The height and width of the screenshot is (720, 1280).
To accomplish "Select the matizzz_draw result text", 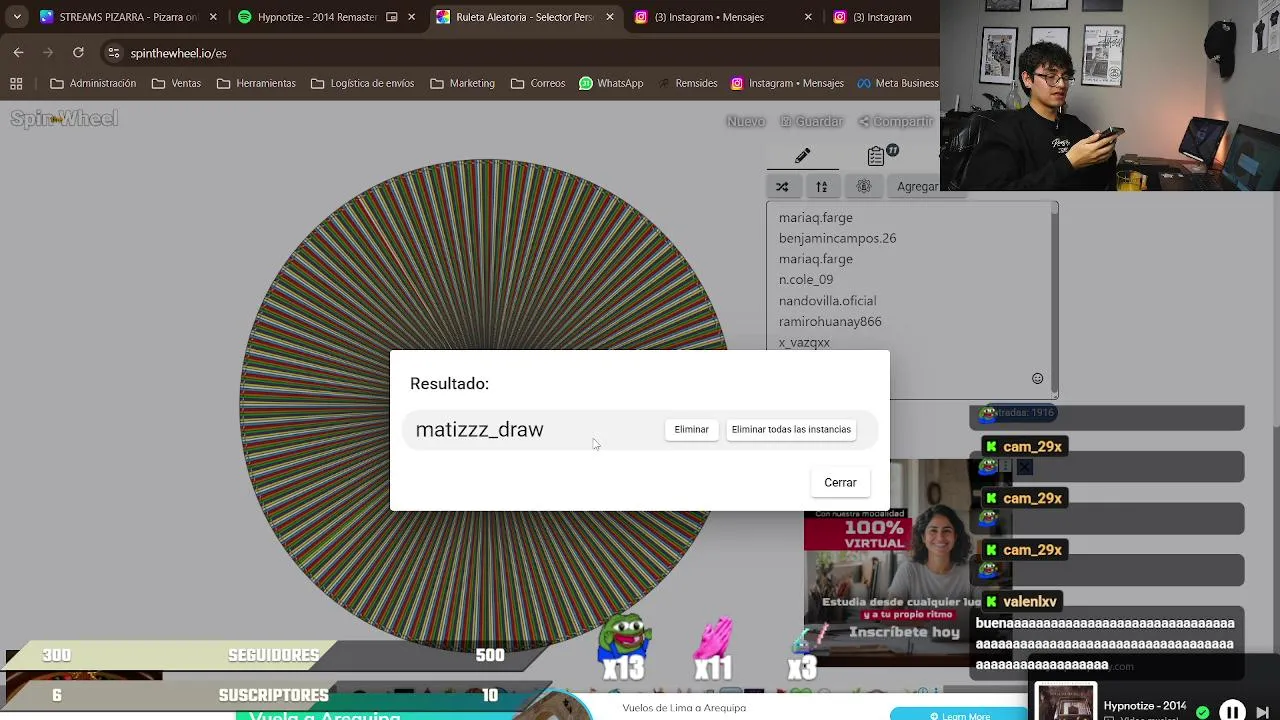I will (x=479, y=429).
